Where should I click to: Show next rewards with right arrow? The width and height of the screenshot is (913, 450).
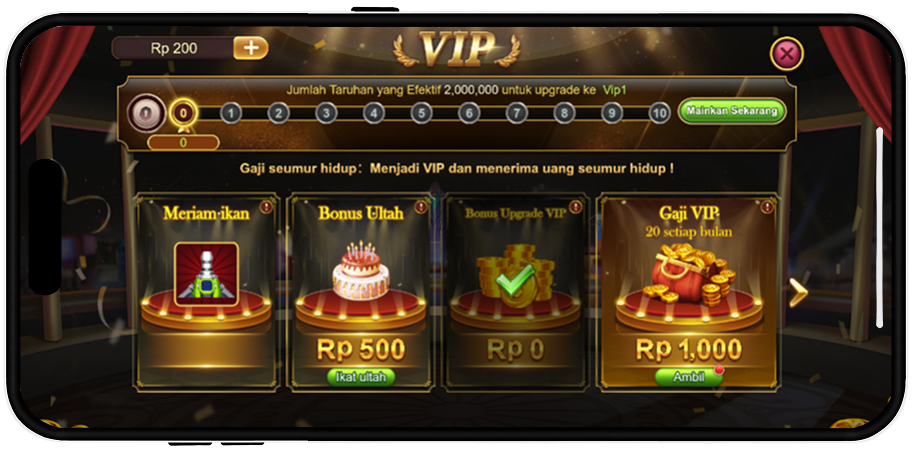(798, 292)
